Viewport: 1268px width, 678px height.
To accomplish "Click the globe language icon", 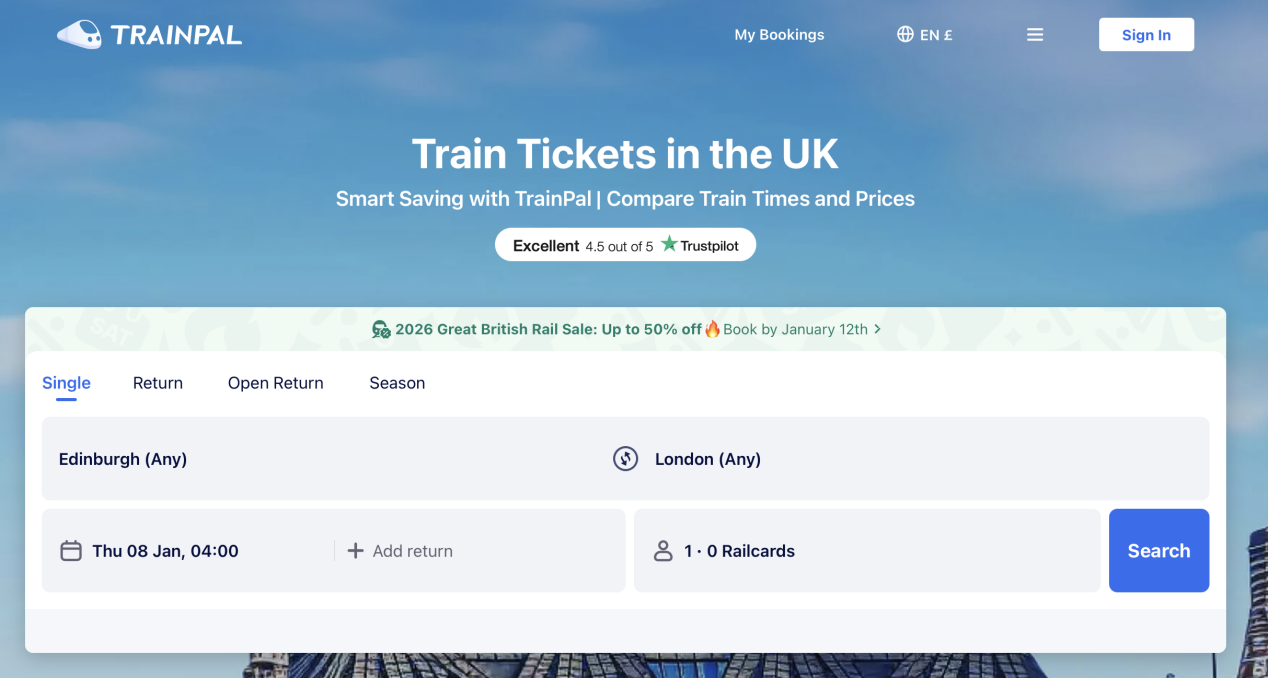I will 905,35.
